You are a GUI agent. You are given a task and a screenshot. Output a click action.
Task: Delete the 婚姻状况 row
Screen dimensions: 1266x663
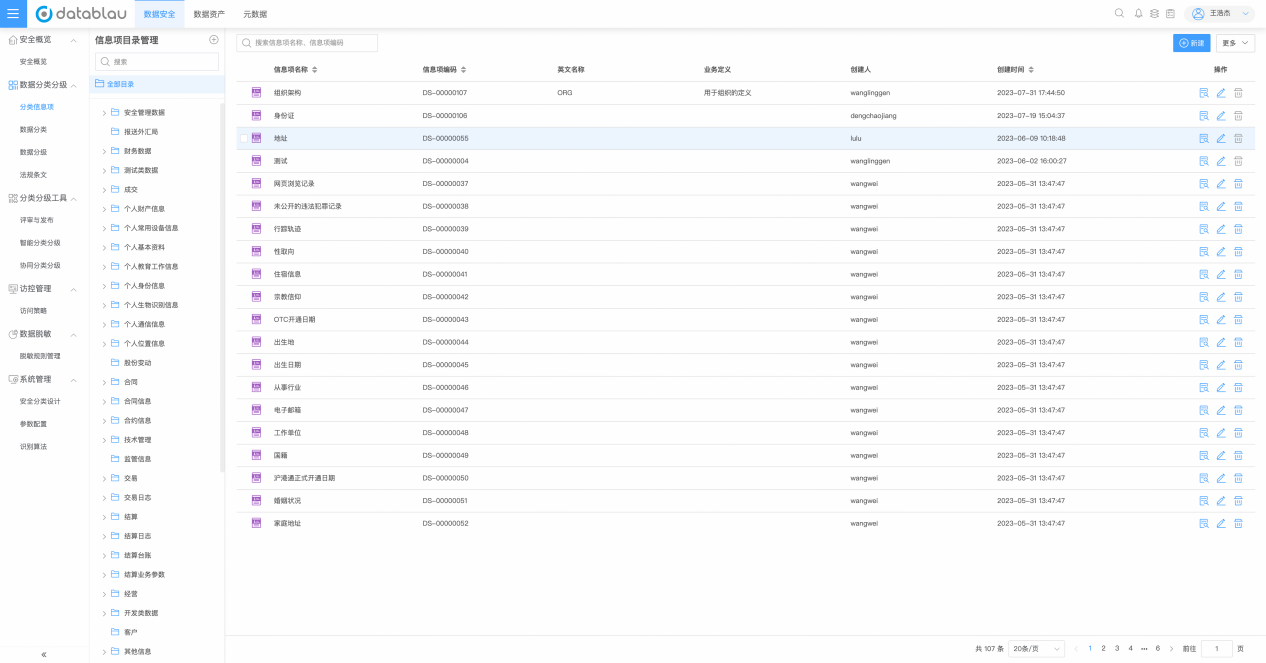tap(1238, 501)
